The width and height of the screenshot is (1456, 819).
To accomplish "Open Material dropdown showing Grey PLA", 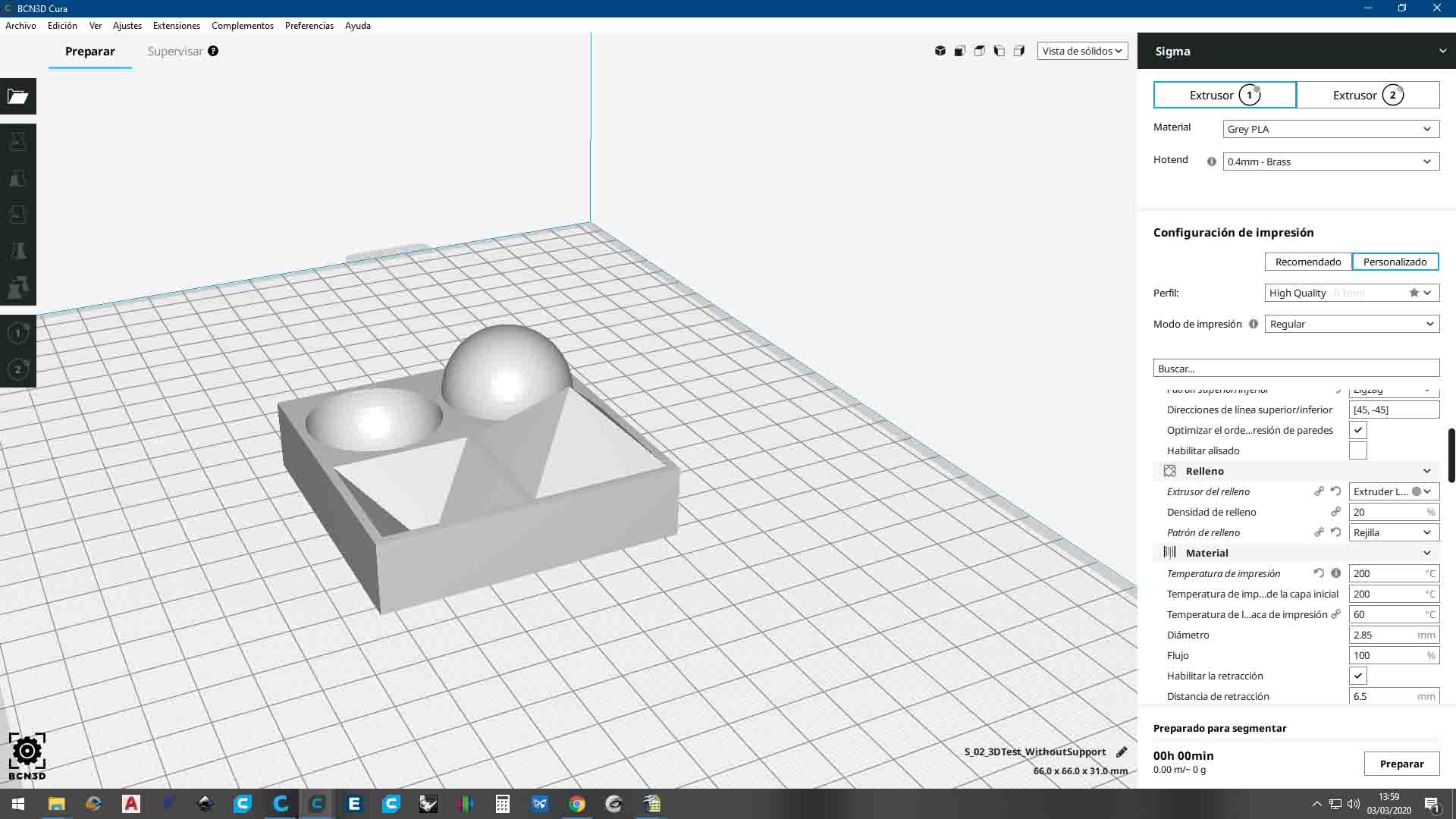I will click(1331, 129).
